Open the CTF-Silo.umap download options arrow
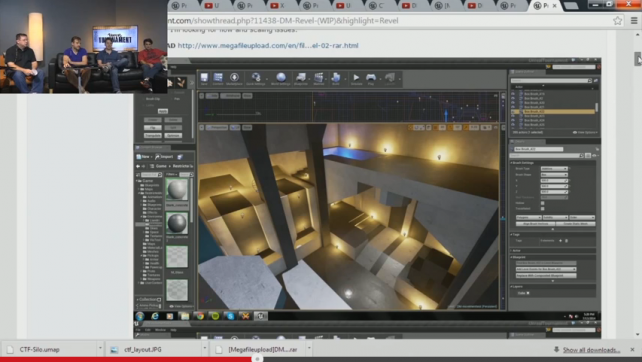This screenshot has width=642, height=362. coord(100,349)
